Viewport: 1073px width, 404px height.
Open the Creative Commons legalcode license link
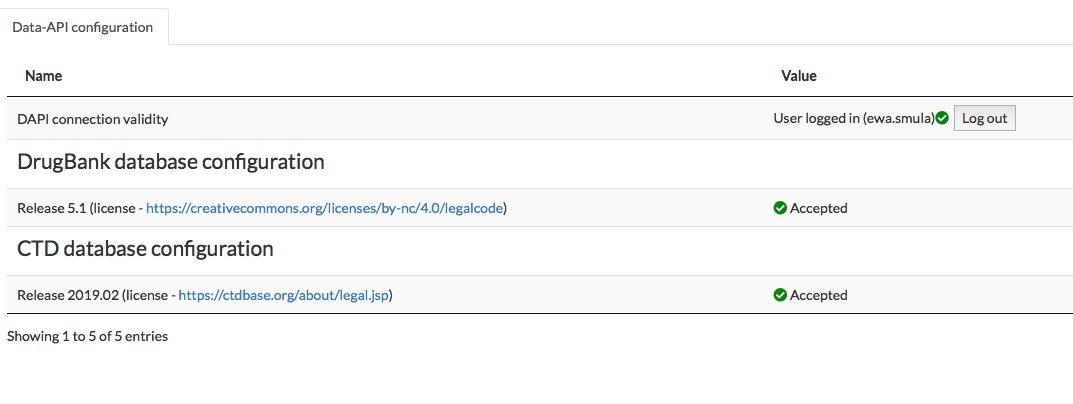coord(324,208)
